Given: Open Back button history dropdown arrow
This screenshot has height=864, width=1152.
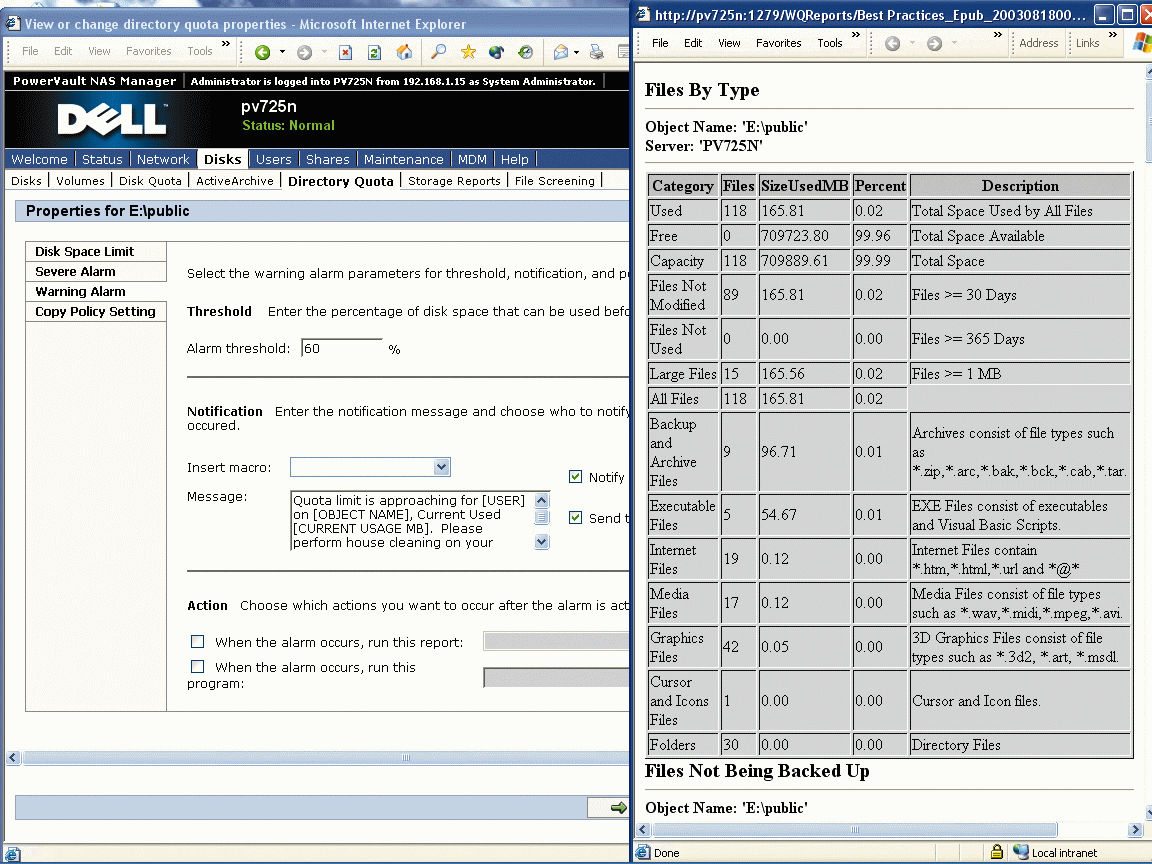Looking at the screenshot, I should [282, 52].
